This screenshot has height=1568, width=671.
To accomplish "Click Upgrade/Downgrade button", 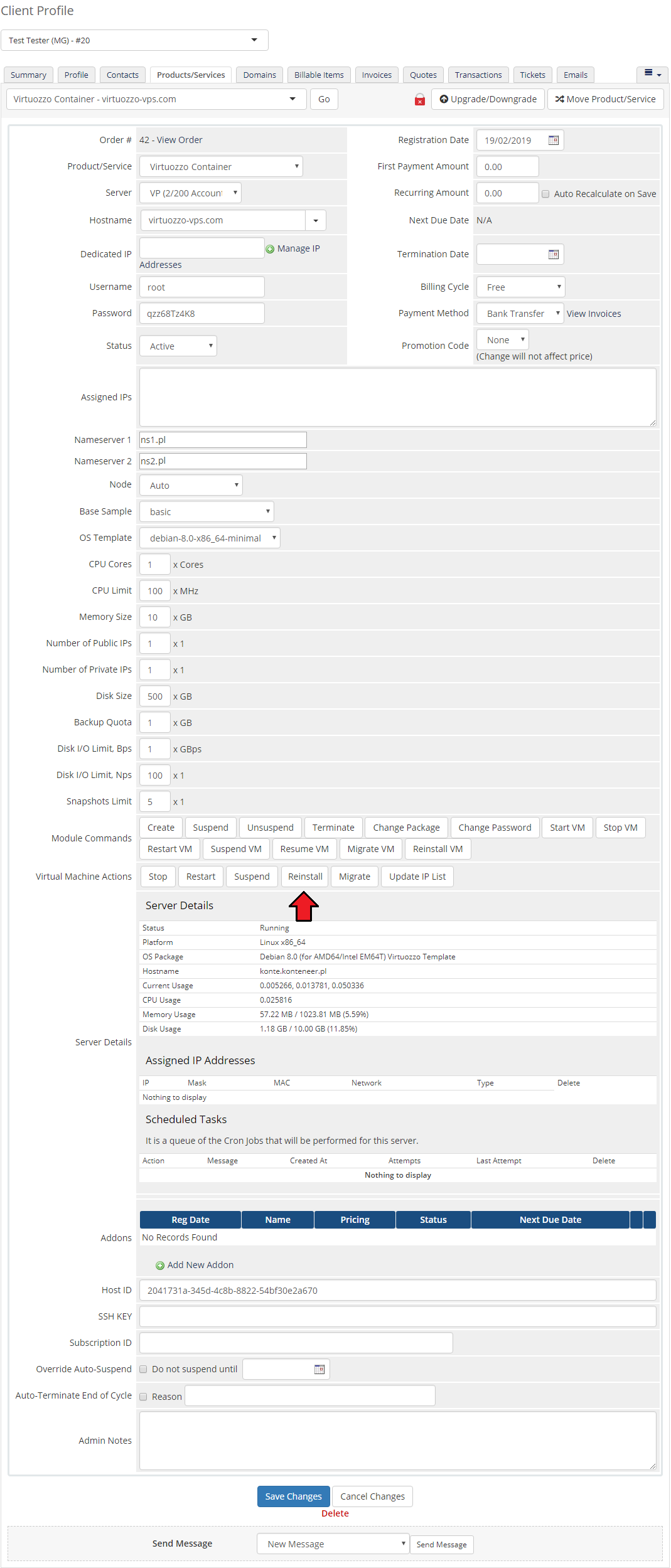I will pyautogui.click(x=488, y=99).
